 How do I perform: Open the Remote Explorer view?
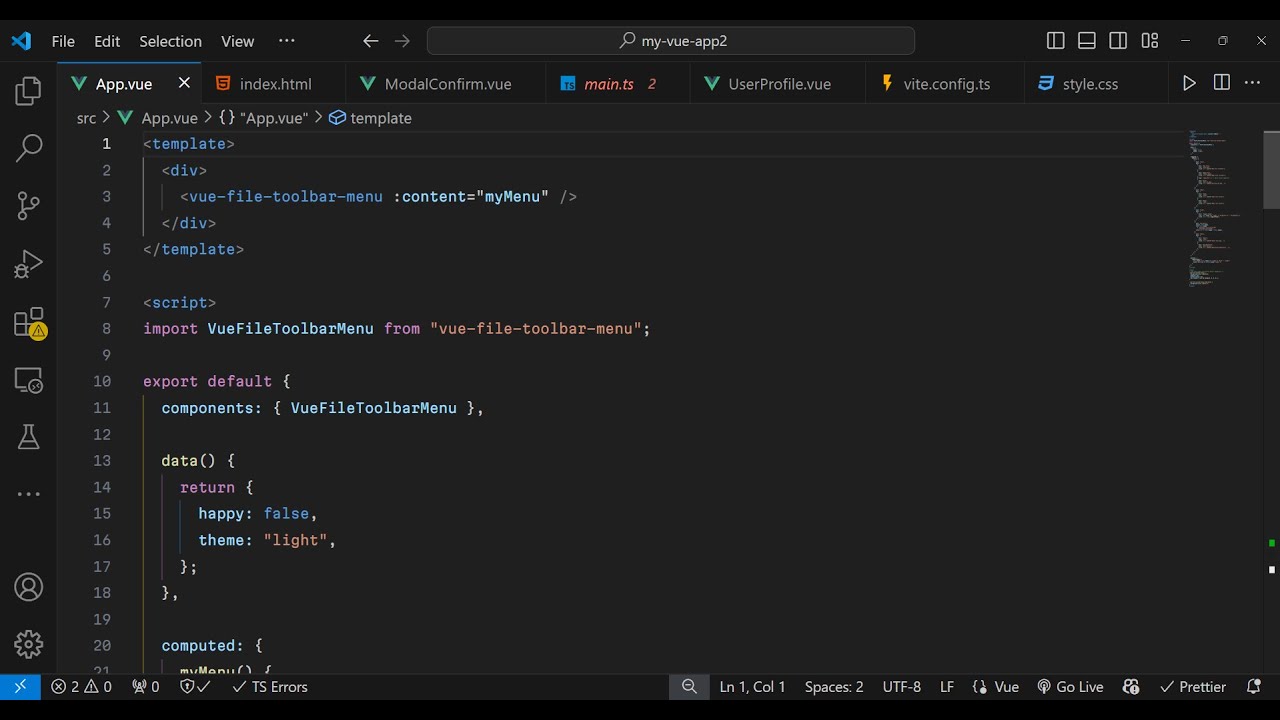click(28, 380)
